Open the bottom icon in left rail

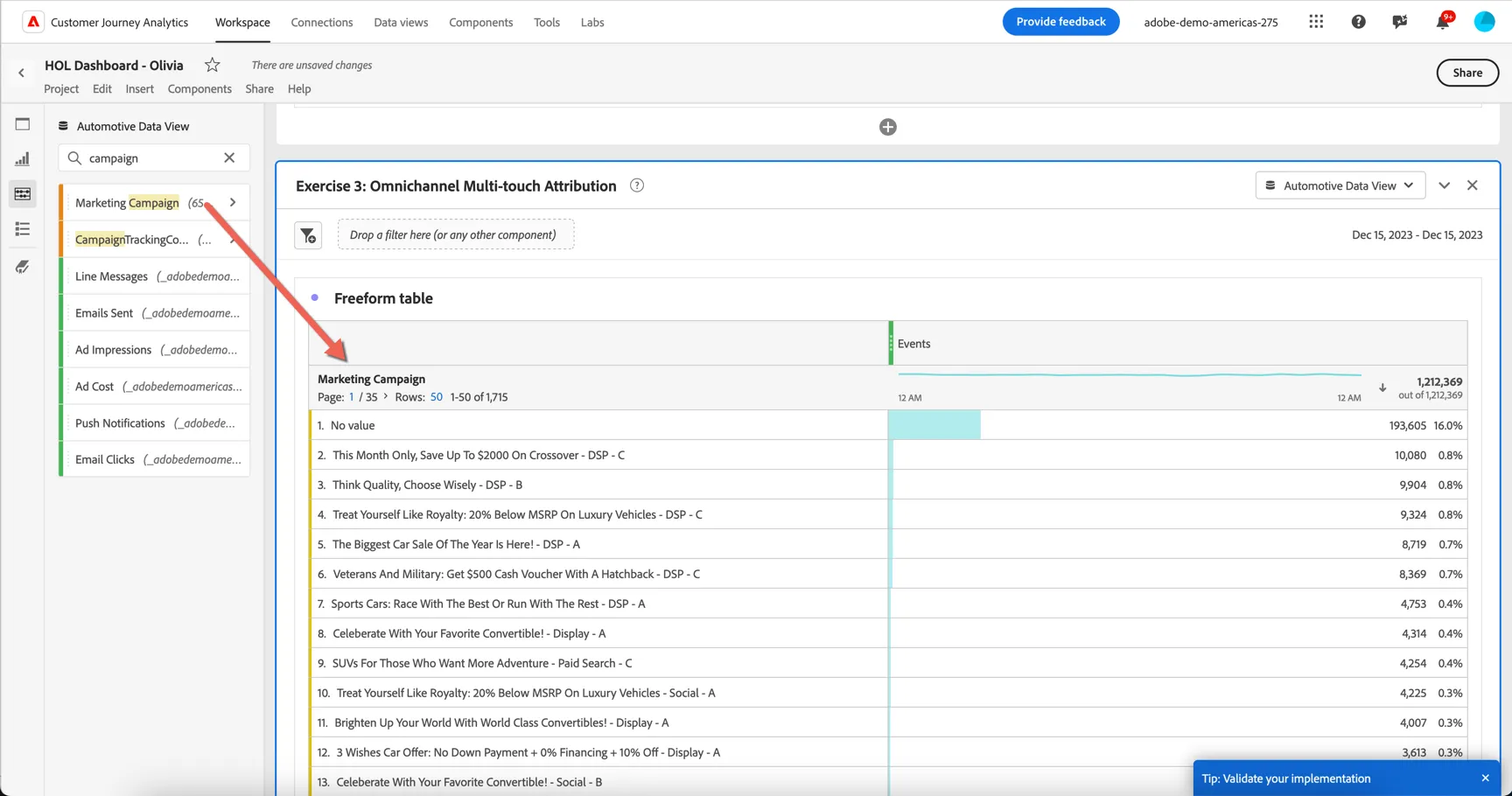[x=23, y=267]
